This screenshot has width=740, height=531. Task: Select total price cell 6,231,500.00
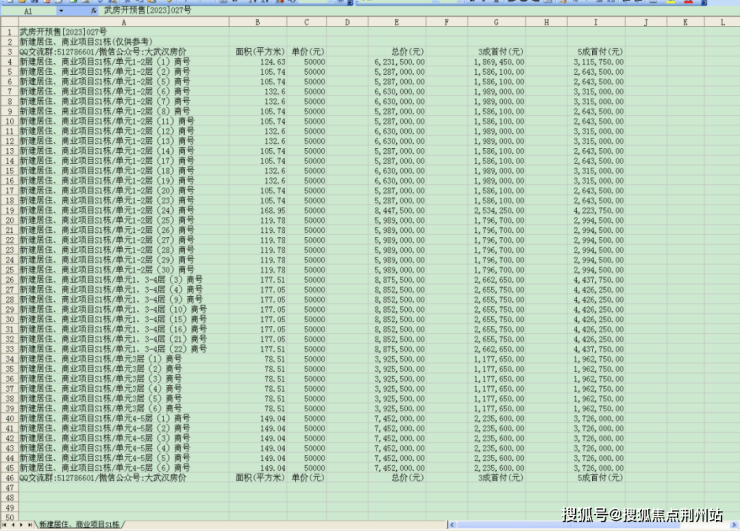click(397, 62)
